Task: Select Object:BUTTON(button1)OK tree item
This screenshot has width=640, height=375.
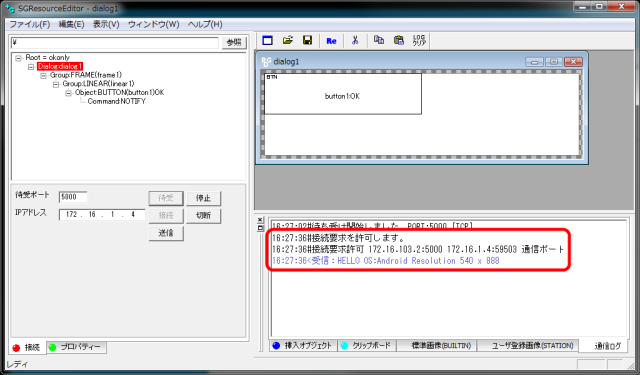Action: 119,93
